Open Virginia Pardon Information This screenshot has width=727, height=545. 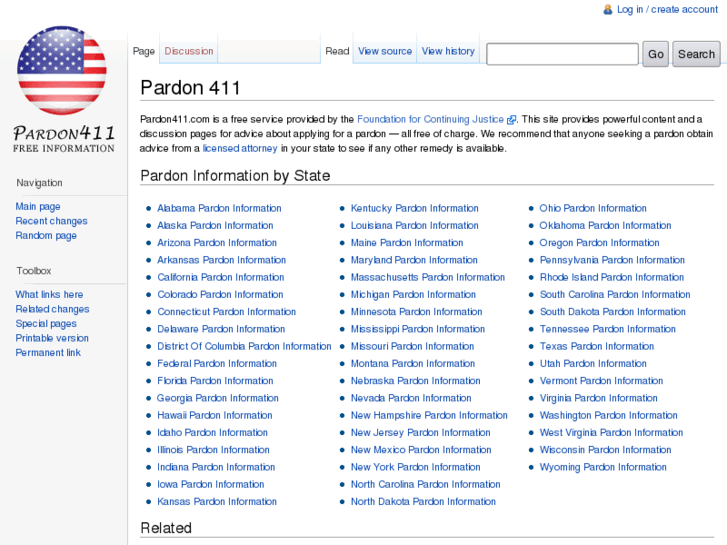point(599,398)
